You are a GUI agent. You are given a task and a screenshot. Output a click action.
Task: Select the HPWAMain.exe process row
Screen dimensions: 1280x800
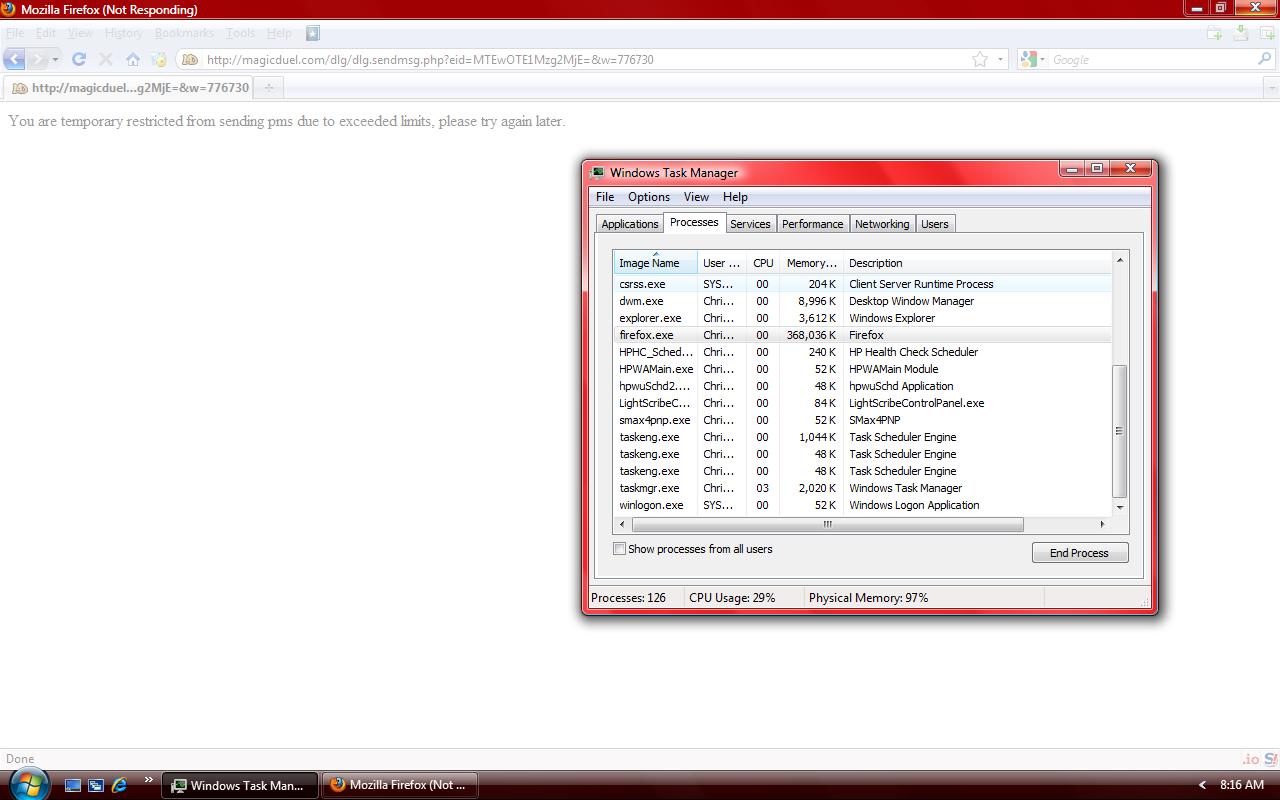862,369
